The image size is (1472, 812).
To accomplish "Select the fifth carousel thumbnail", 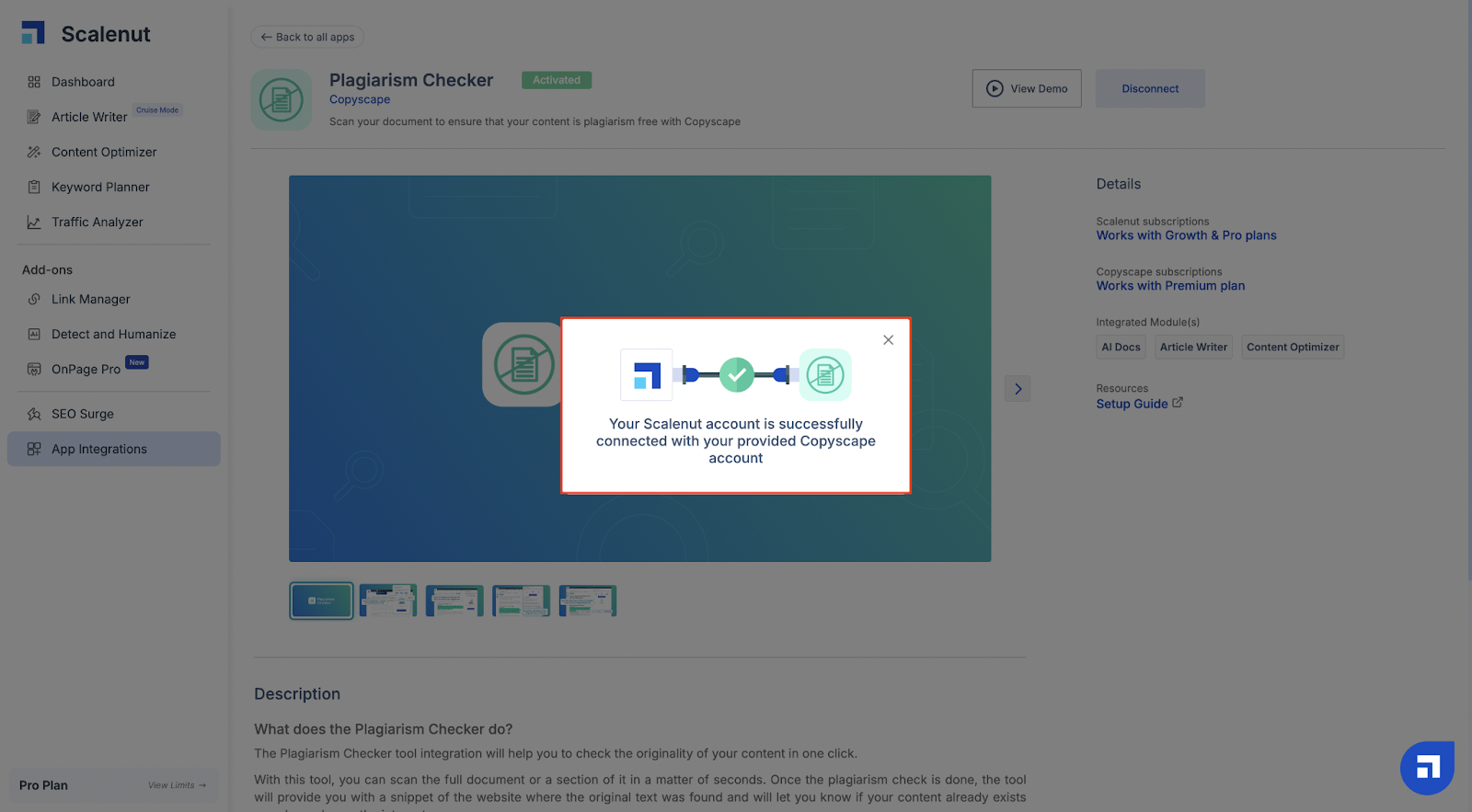I will point(587,600).
